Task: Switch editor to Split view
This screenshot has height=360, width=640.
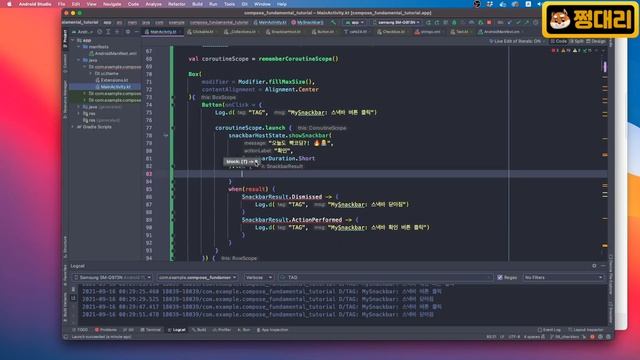Action: click(577, 41)
